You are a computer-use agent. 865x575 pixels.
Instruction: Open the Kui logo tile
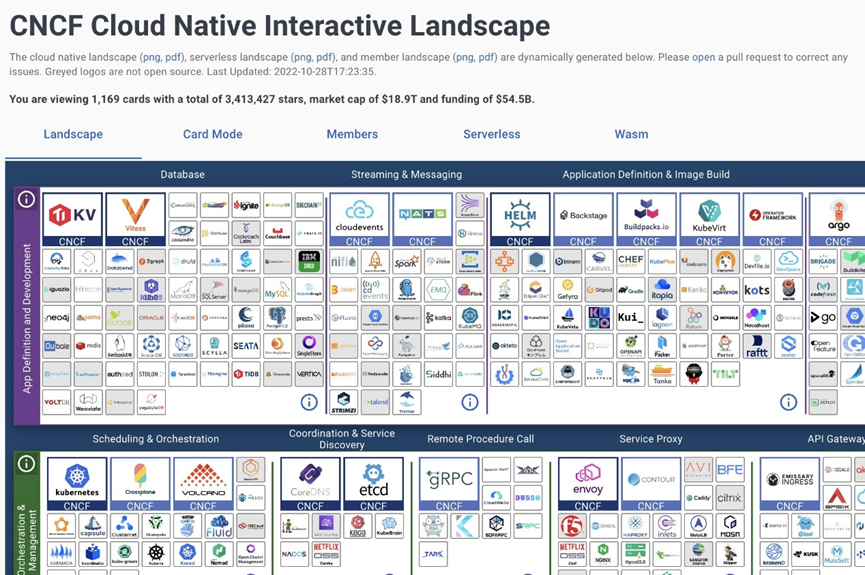coord(631,318)
